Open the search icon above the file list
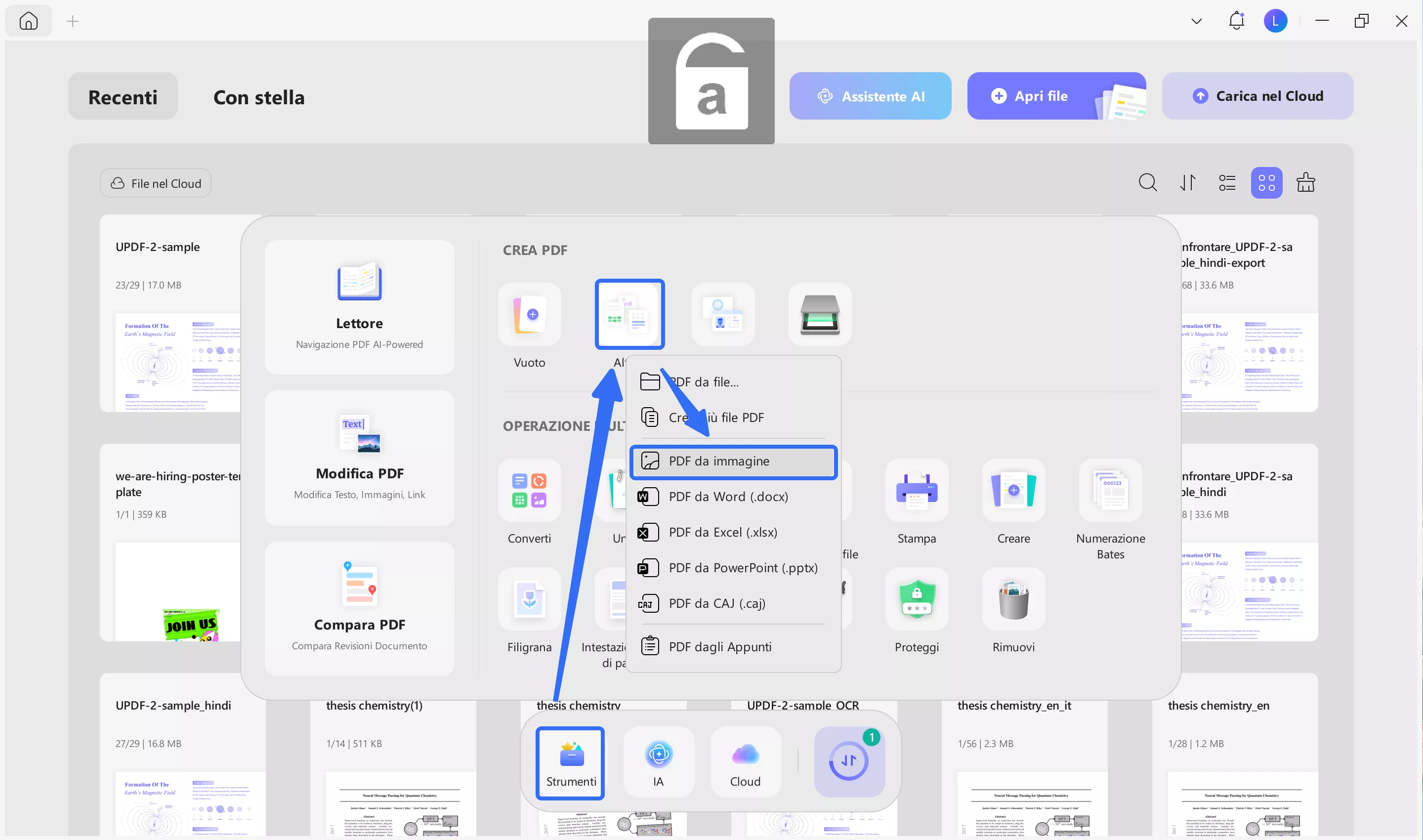 coord(1147,182)
